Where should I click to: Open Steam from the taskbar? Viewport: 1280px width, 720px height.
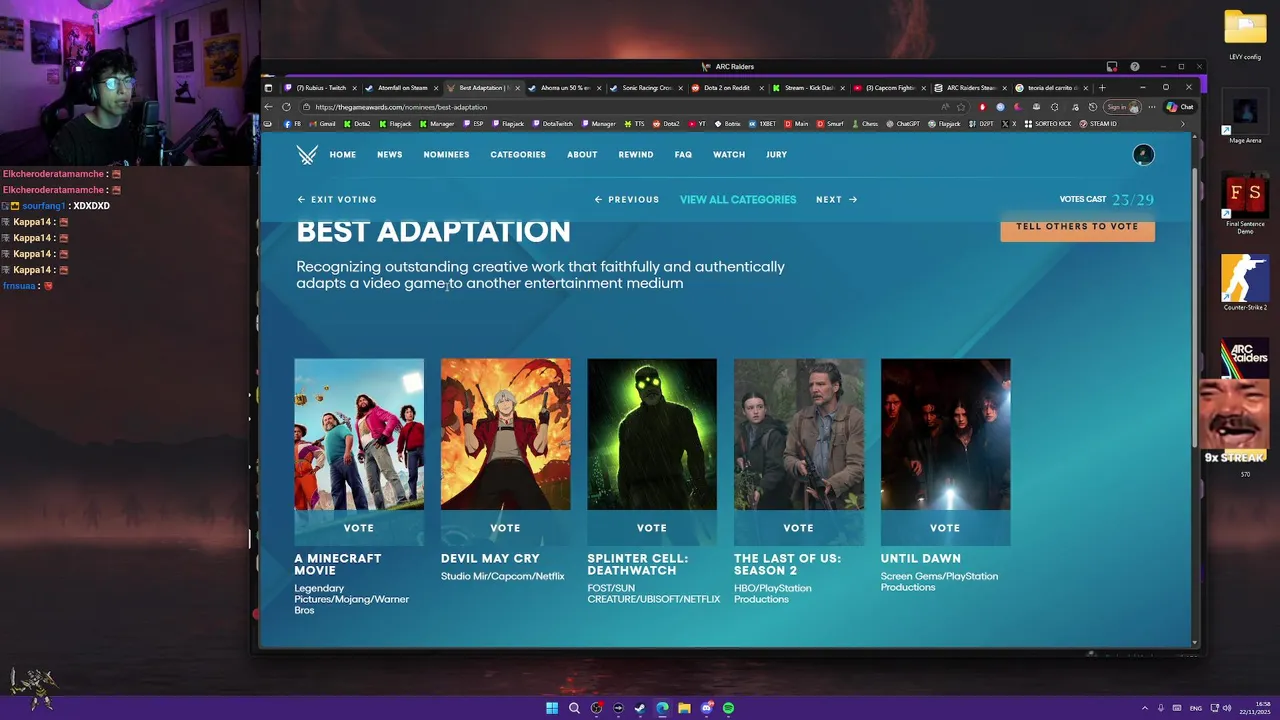pyautogui.click(x=640, y=708)
